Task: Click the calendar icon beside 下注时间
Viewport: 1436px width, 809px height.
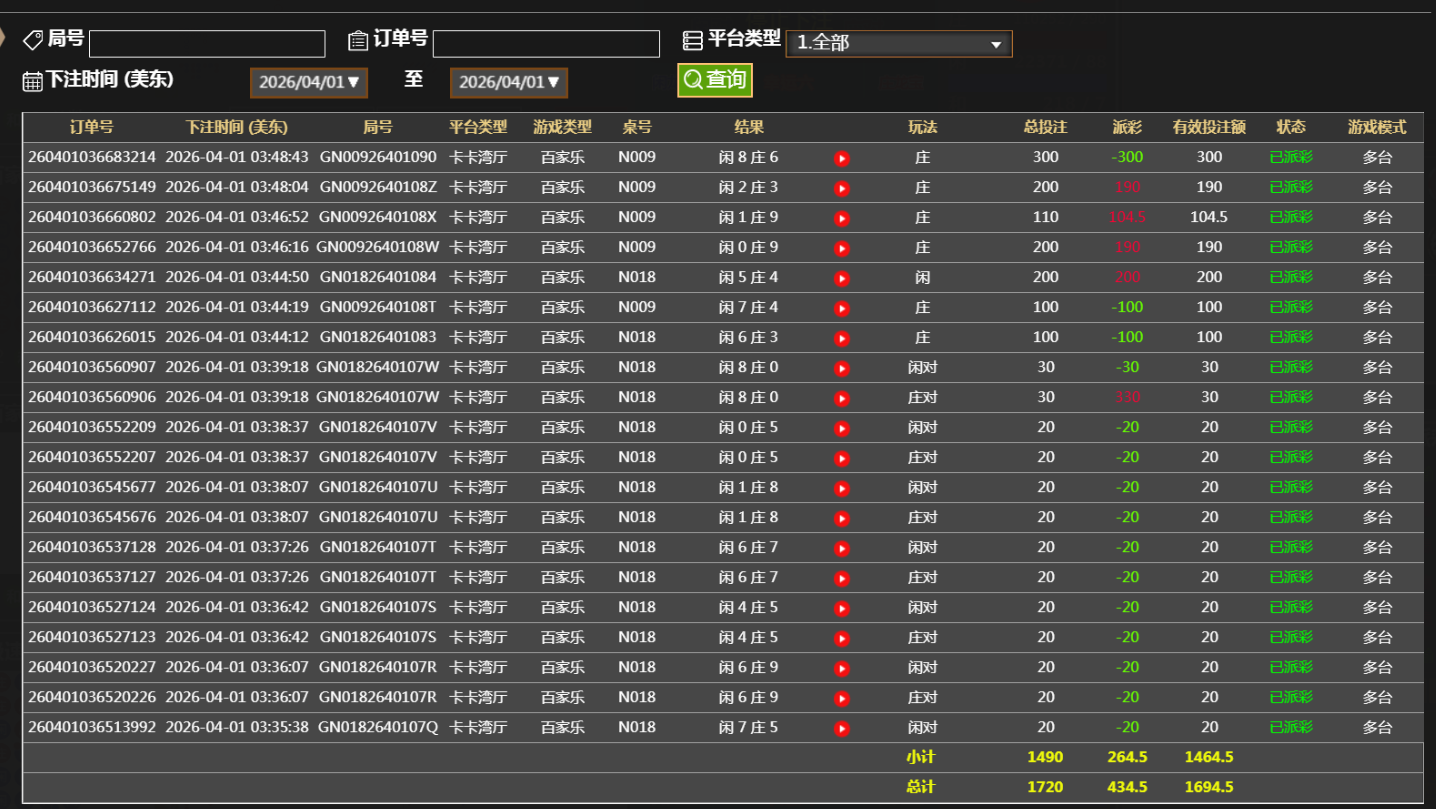Action: [x=32, y=81]
